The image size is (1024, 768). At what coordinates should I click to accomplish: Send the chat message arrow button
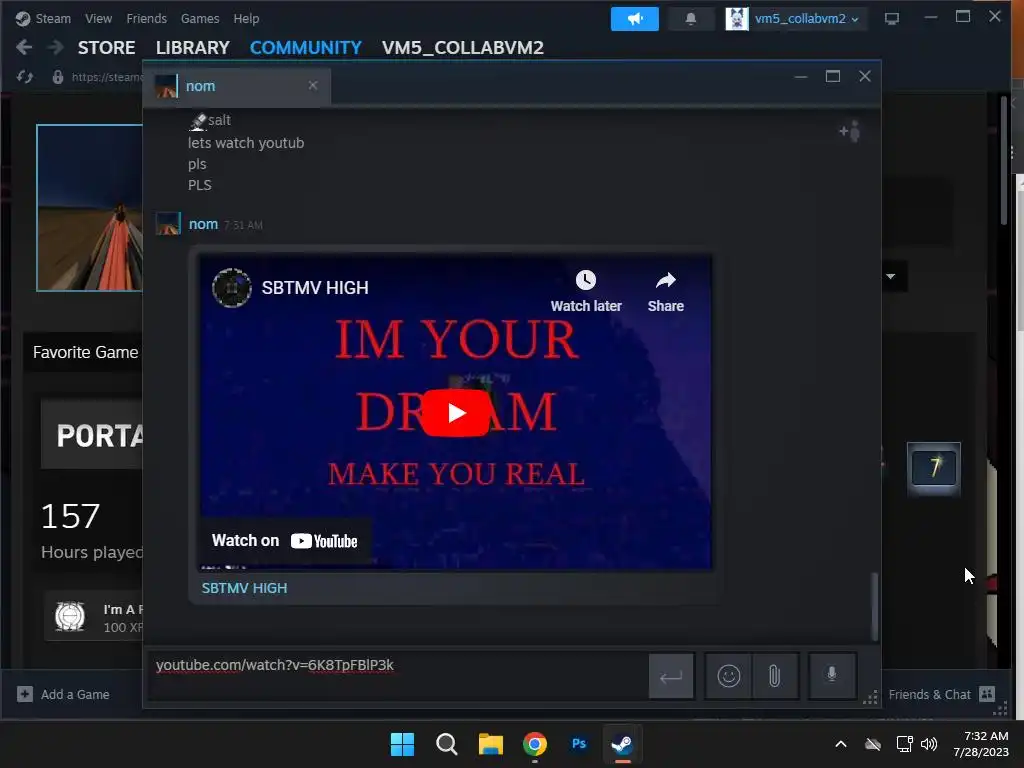click(671, 676)
